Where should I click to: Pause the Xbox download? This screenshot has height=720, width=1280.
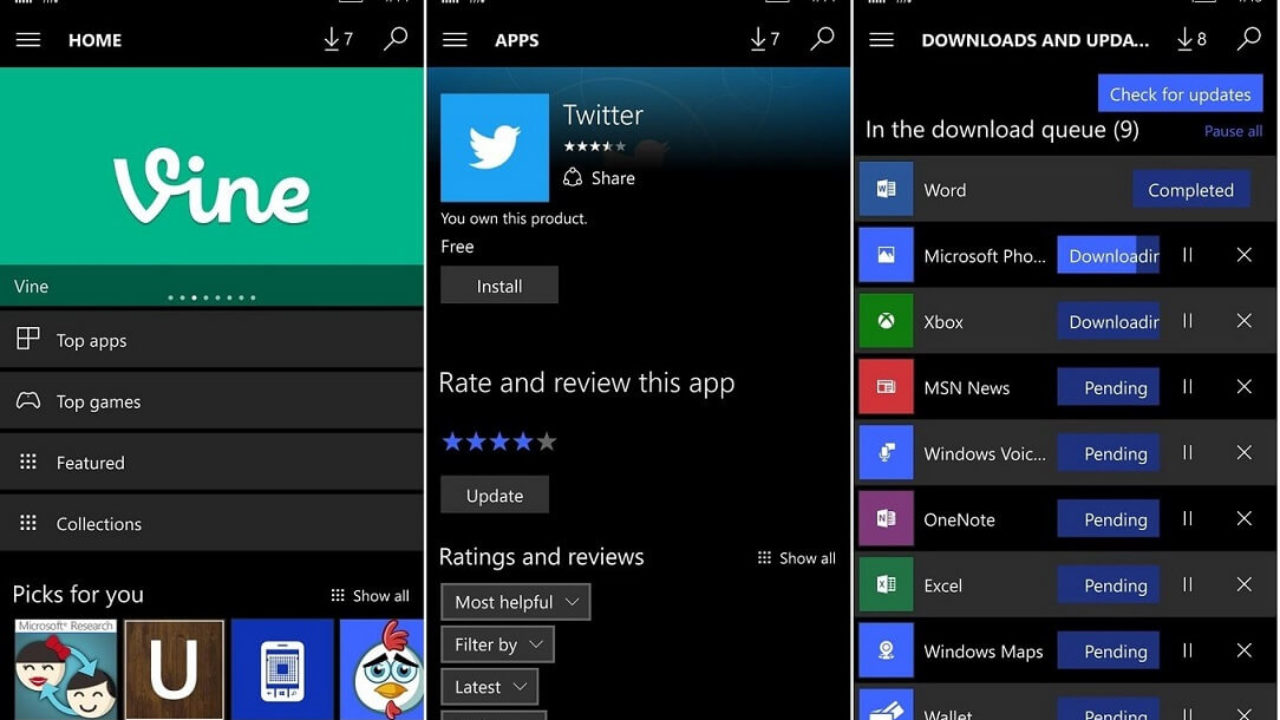(x=1188, y=321)
